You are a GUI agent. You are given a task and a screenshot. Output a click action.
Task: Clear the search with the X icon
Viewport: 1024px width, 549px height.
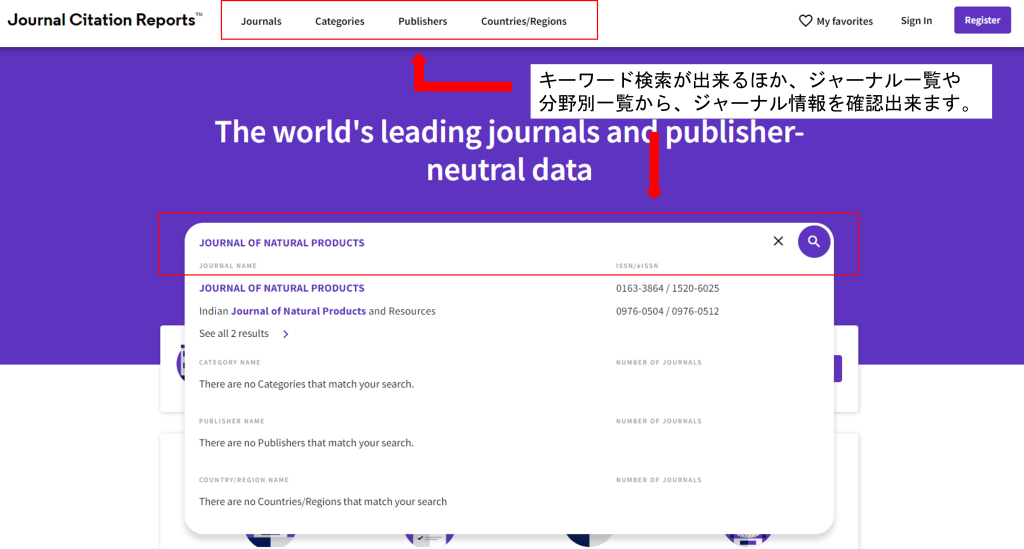[x=778, y=242]
